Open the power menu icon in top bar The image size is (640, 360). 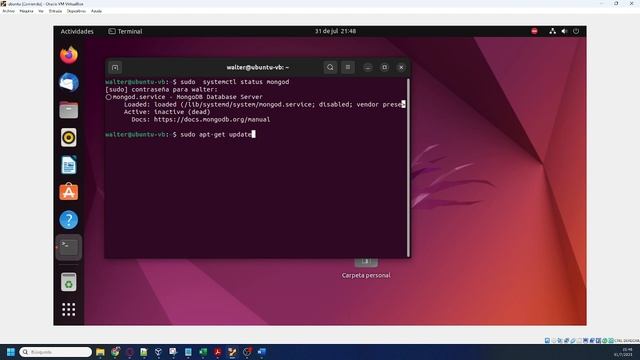(x=576, y=31)
